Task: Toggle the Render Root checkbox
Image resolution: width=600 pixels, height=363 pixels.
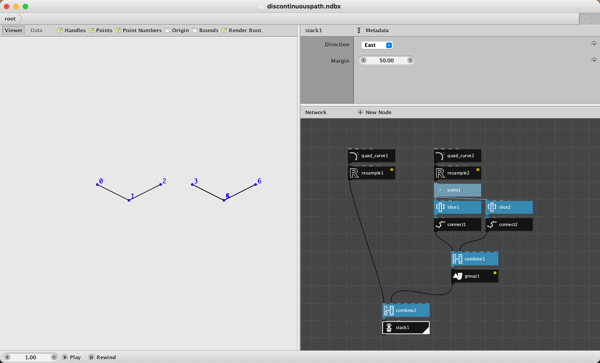Action: 224,30
